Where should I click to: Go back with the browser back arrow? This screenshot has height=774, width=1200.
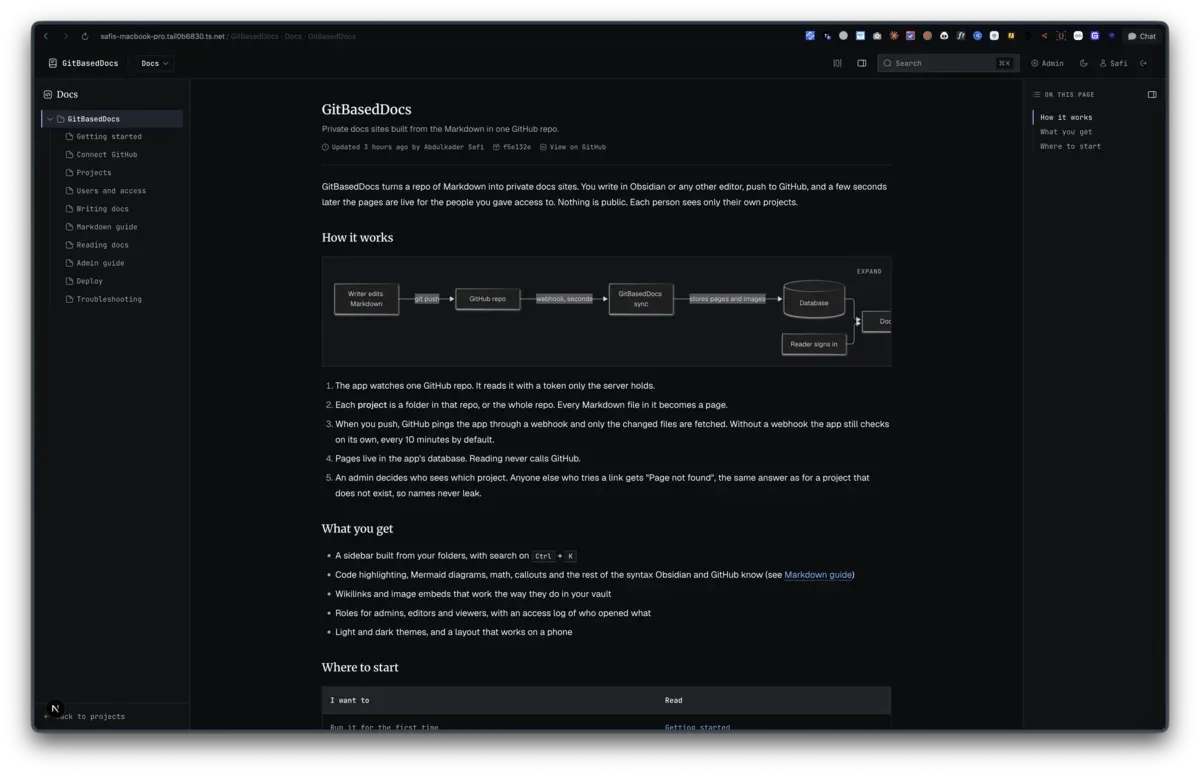coord(46,36)
